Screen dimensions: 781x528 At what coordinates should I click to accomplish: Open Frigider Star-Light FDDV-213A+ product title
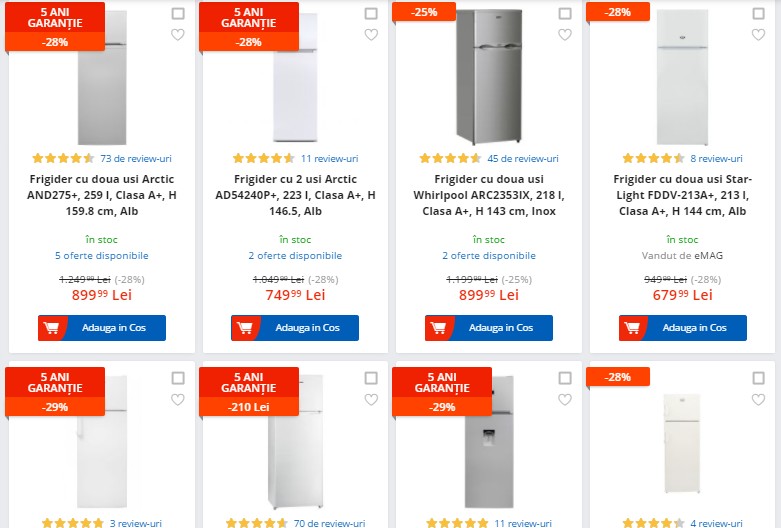[683, 195]
